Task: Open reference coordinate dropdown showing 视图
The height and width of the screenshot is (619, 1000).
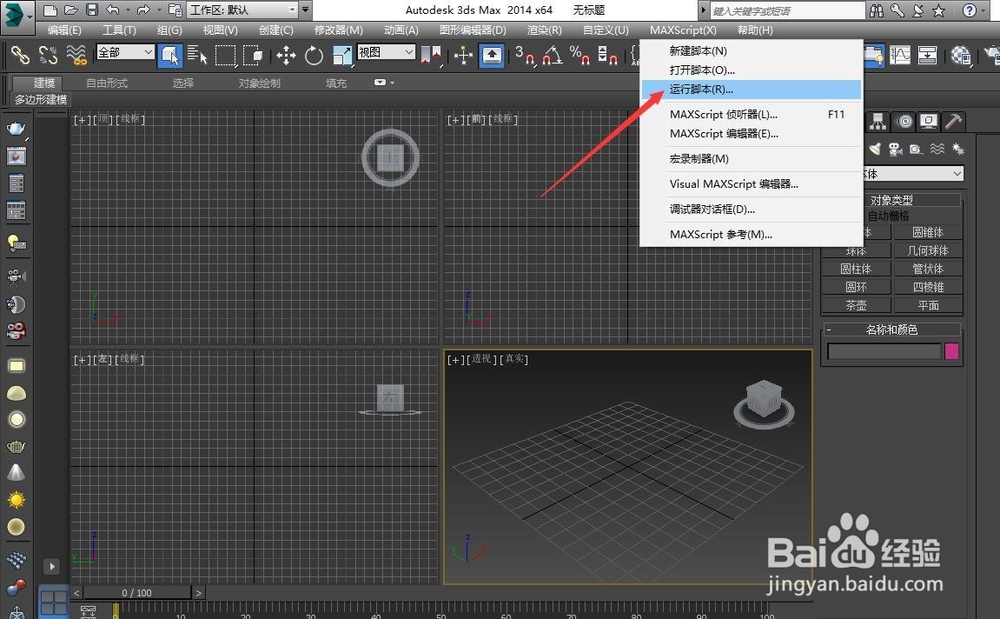Action: [386, 52]
